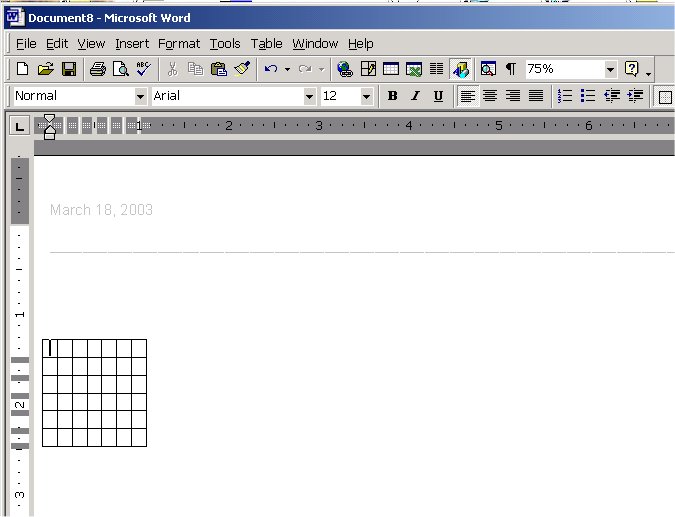Open the Table menu
This screenshot has height=517, width=675.
266,43
